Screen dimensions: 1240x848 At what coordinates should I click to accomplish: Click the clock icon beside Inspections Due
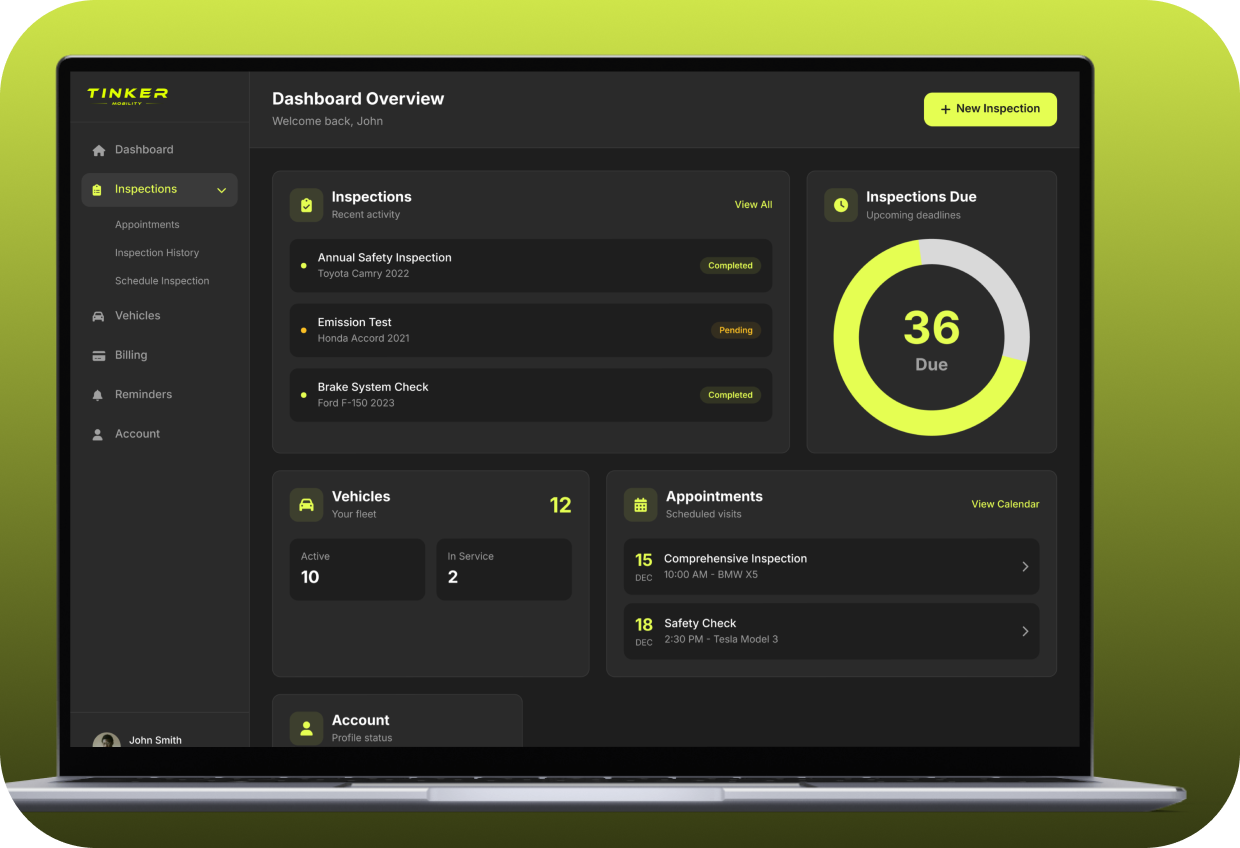[840, 205]
